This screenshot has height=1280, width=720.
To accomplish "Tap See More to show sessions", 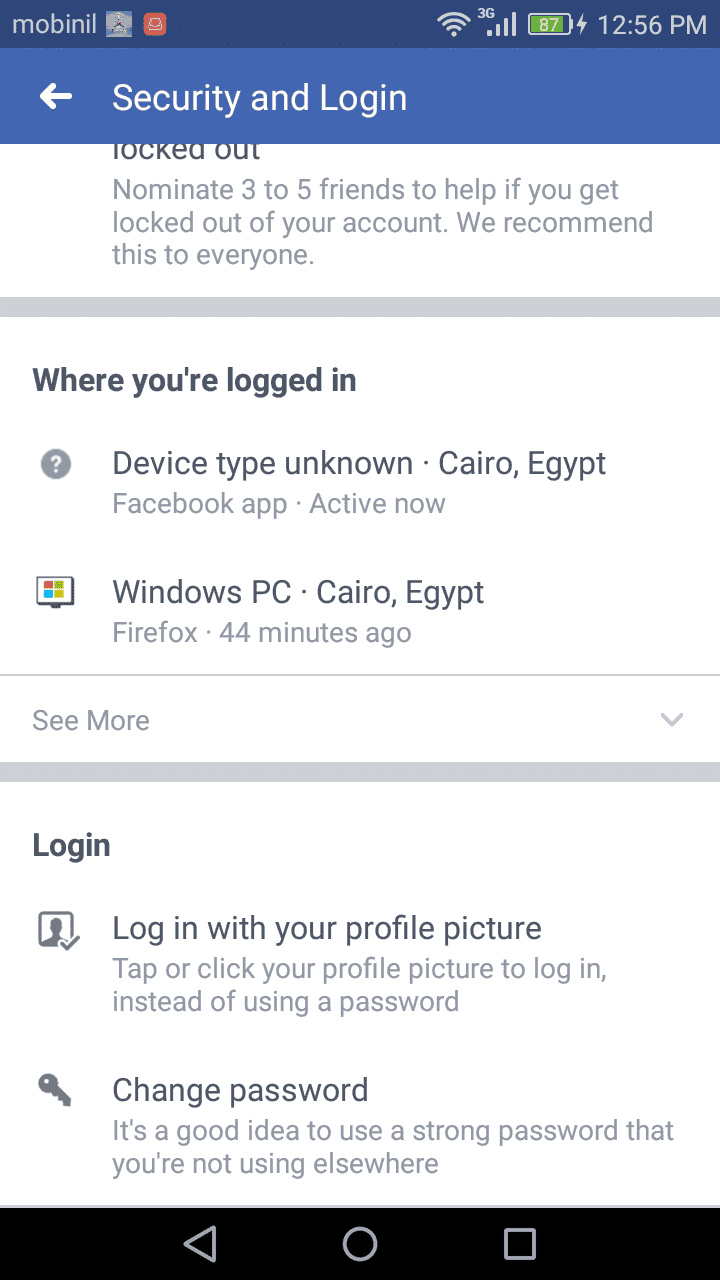I will (x=91, y=720).
